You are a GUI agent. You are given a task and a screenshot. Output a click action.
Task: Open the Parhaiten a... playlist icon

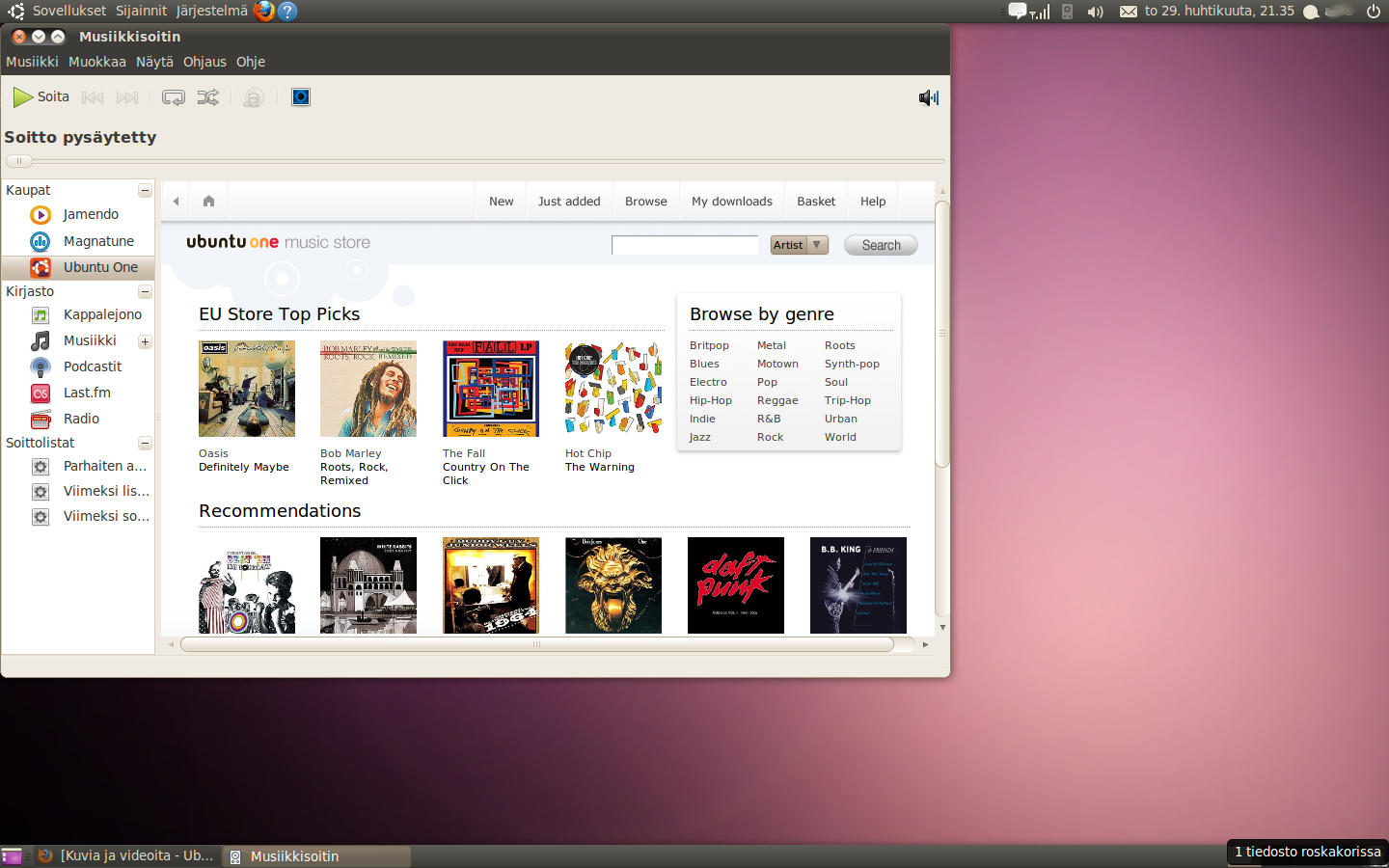41,467
